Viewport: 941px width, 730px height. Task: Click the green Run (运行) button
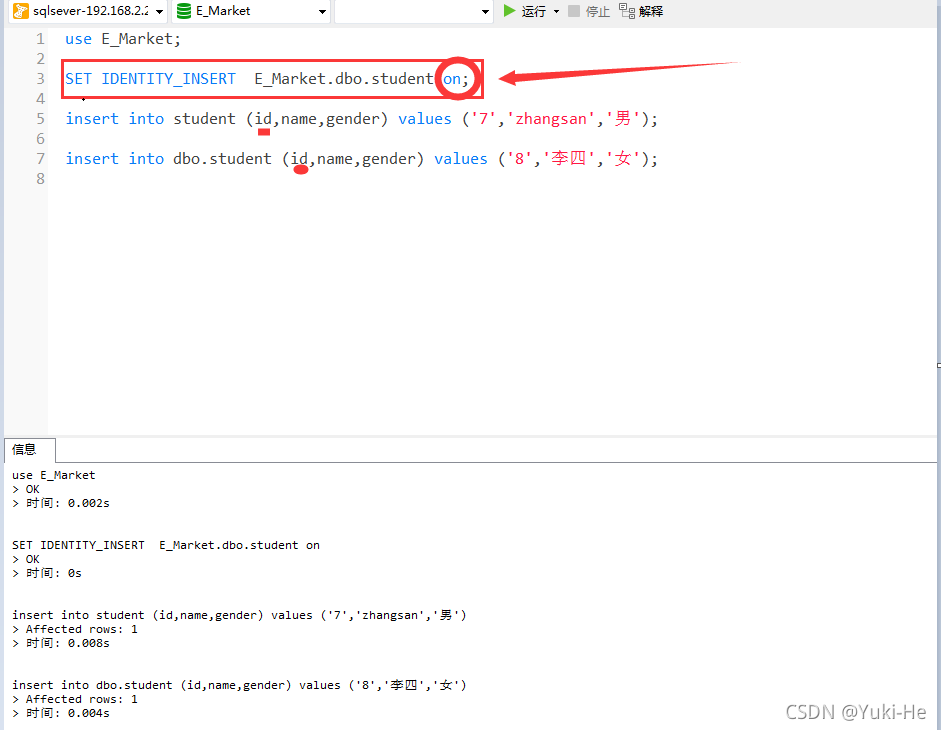(x=525, y=11)
